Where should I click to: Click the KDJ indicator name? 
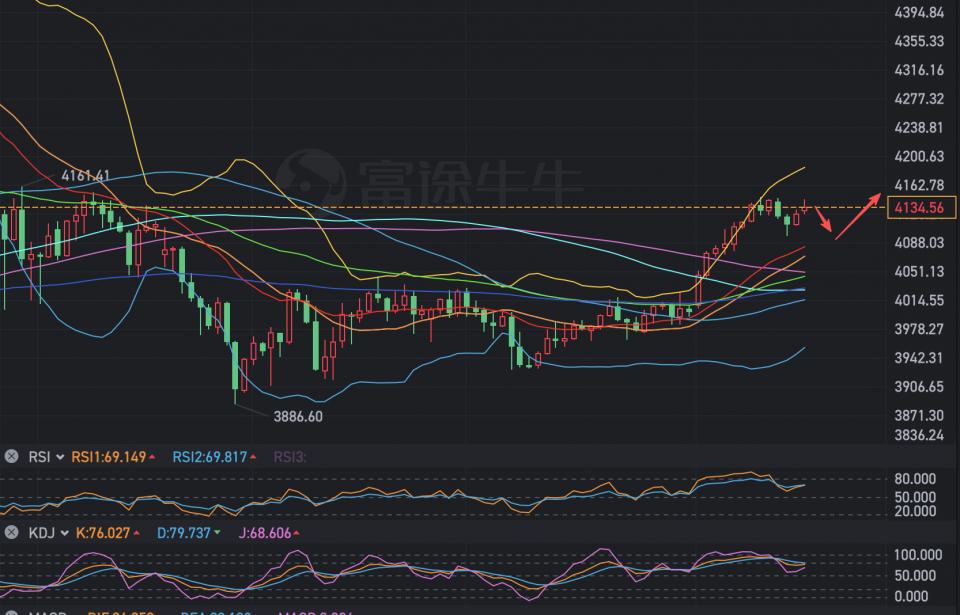[x=40, y=533]
